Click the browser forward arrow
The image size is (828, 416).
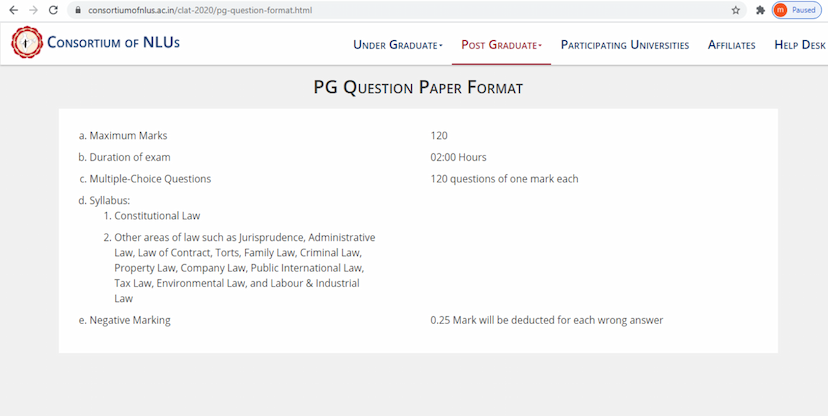click(x=33, y=10)
